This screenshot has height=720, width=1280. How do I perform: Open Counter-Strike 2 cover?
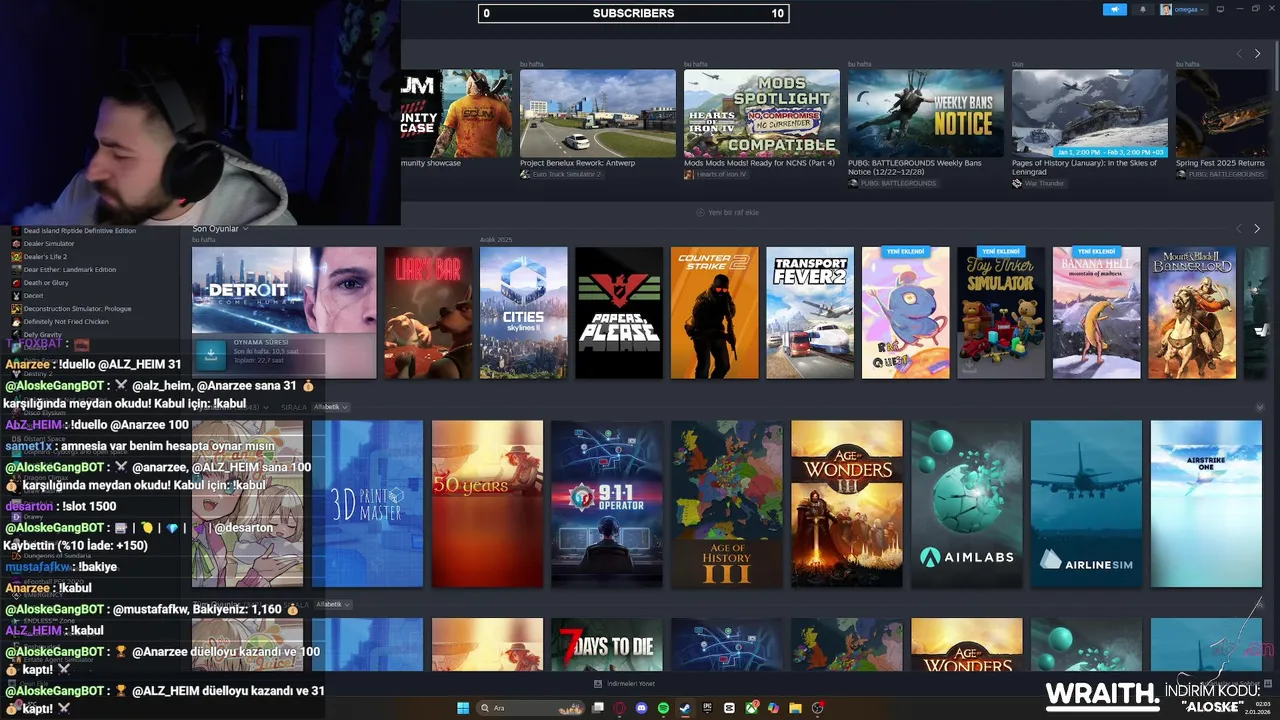click(x=715, y=313)
